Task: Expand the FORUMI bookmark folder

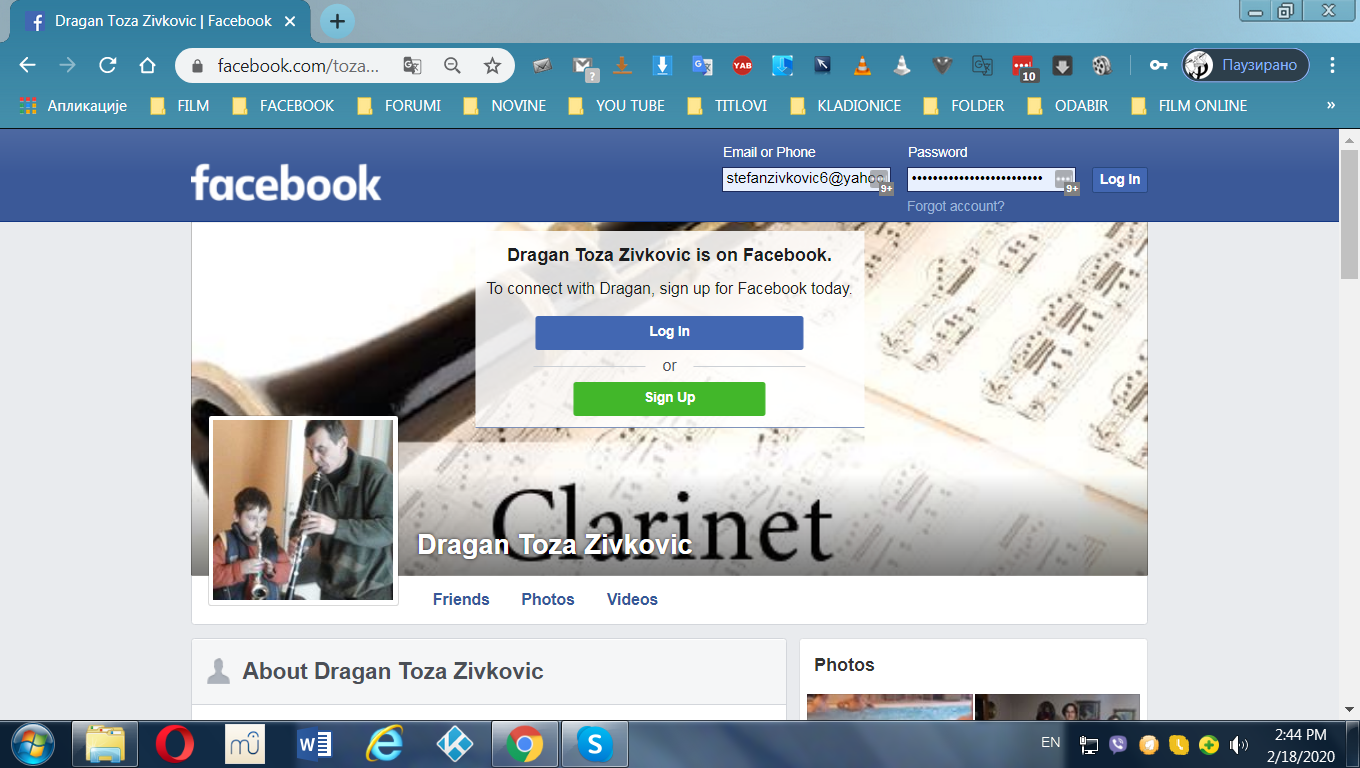Action: pos(399,105)
